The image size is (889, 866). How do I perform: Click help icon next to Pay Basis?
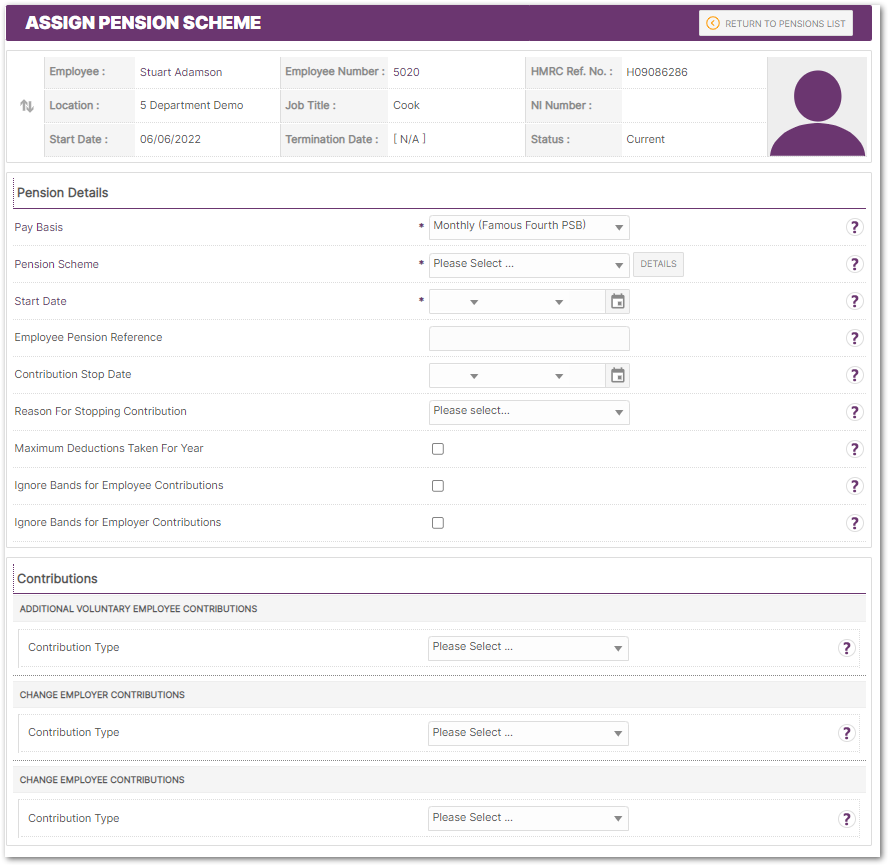pyautogui.click(x=854, y=227)
